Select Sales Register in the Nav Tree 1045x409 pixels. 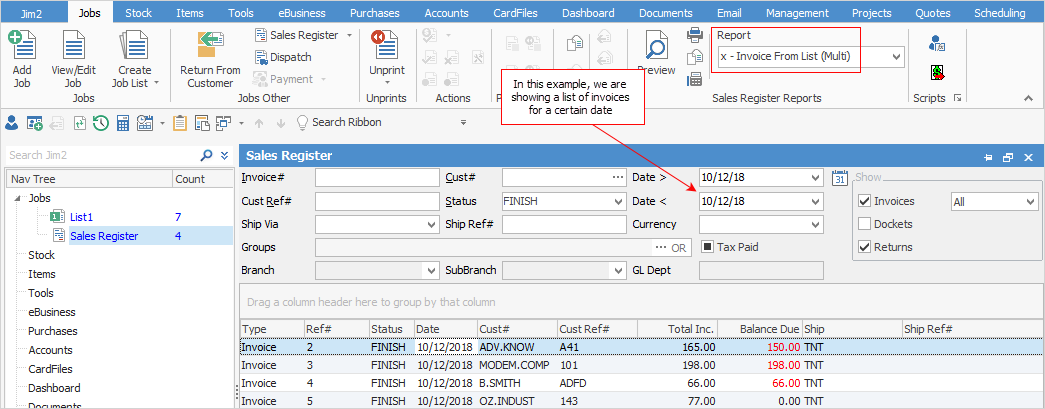104,236
